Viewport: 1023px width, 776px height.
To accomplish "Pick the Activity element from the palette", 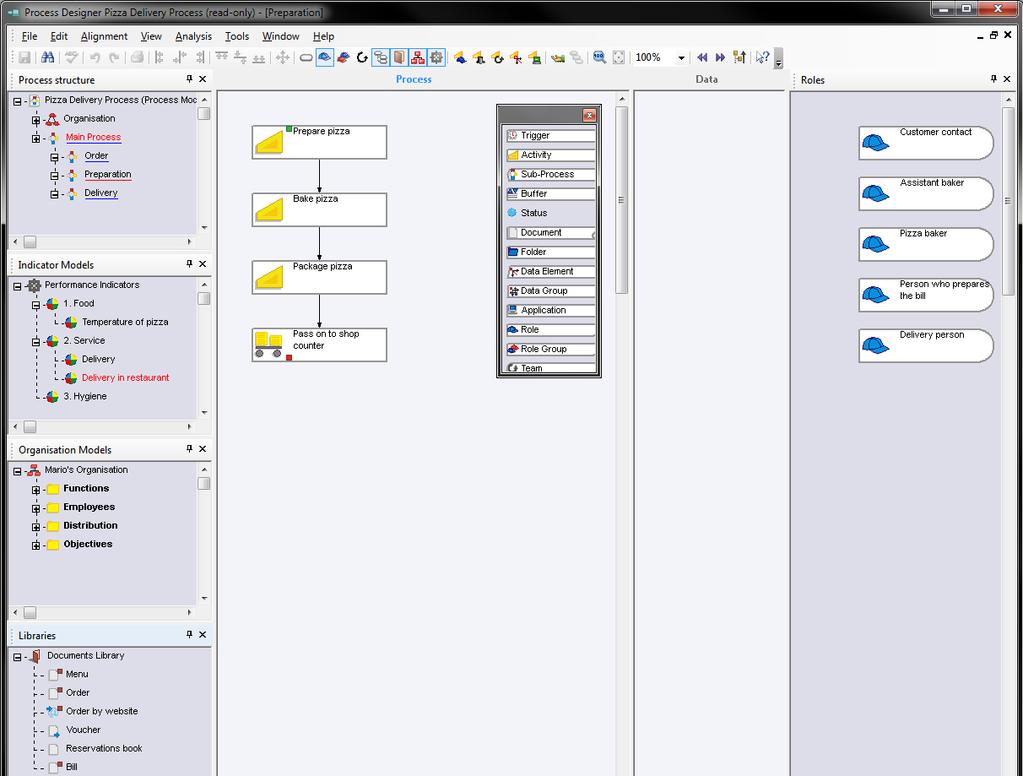I will coord(551,155).
